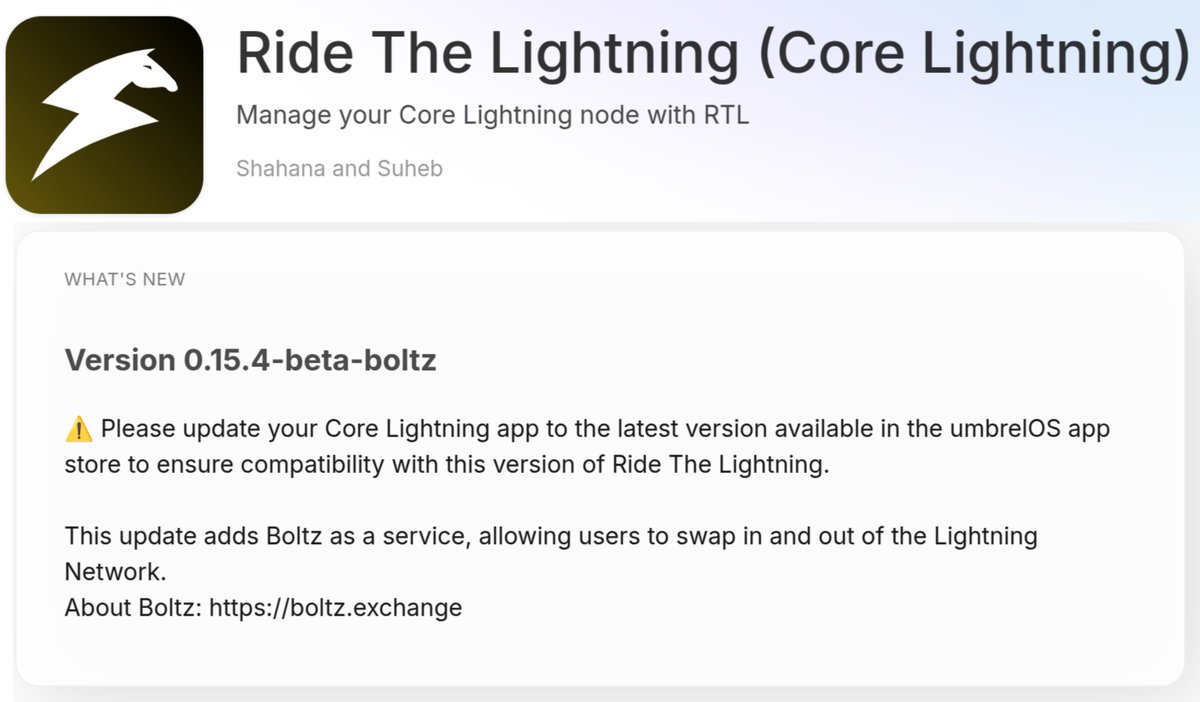Click the yellow warning triangle emoji

point(78,430)
